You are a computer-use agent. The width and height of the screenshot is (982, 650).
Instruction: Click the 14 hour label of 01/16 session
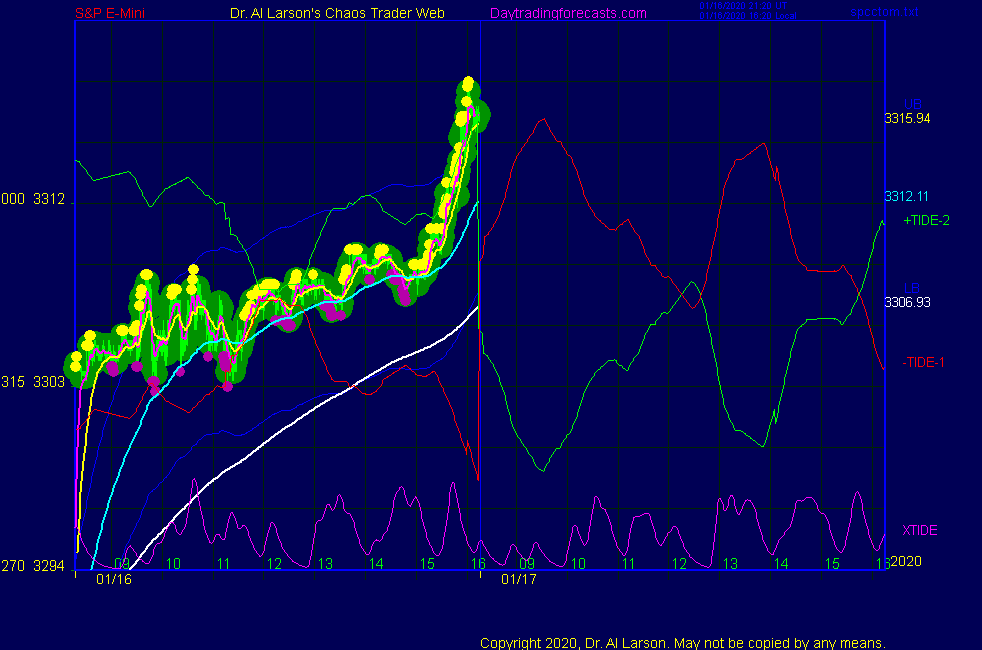(376, 564)
